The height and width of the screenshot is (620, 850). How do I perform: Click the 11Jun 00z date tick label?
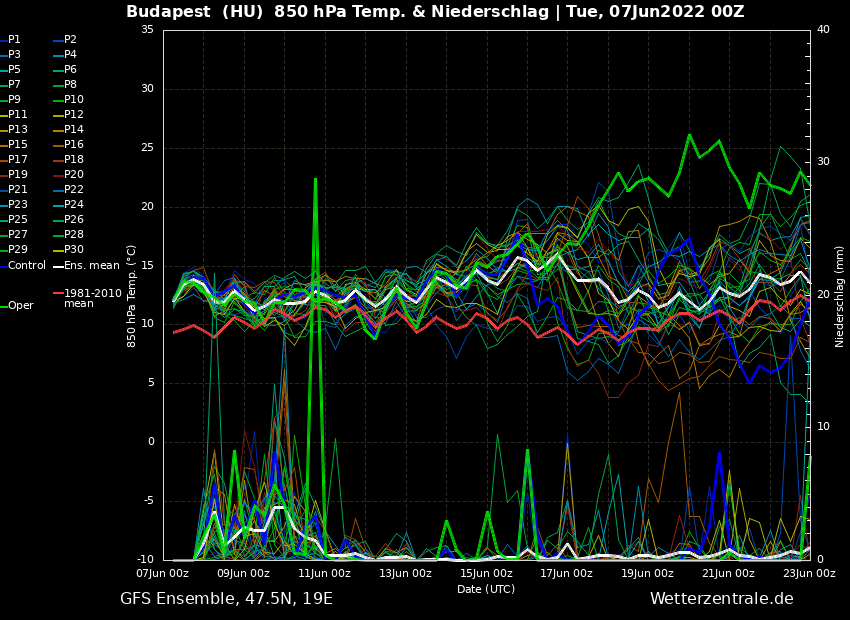pos(324,574)
